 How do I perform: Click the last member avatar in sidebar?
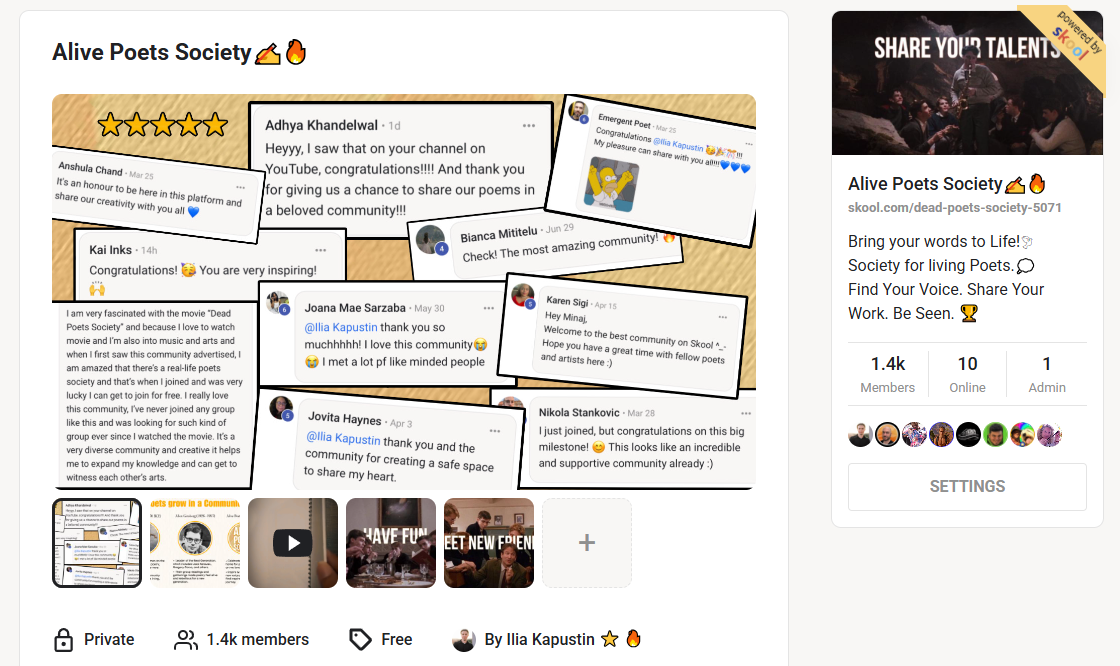pyautogui.click(x=1049, y=435)
